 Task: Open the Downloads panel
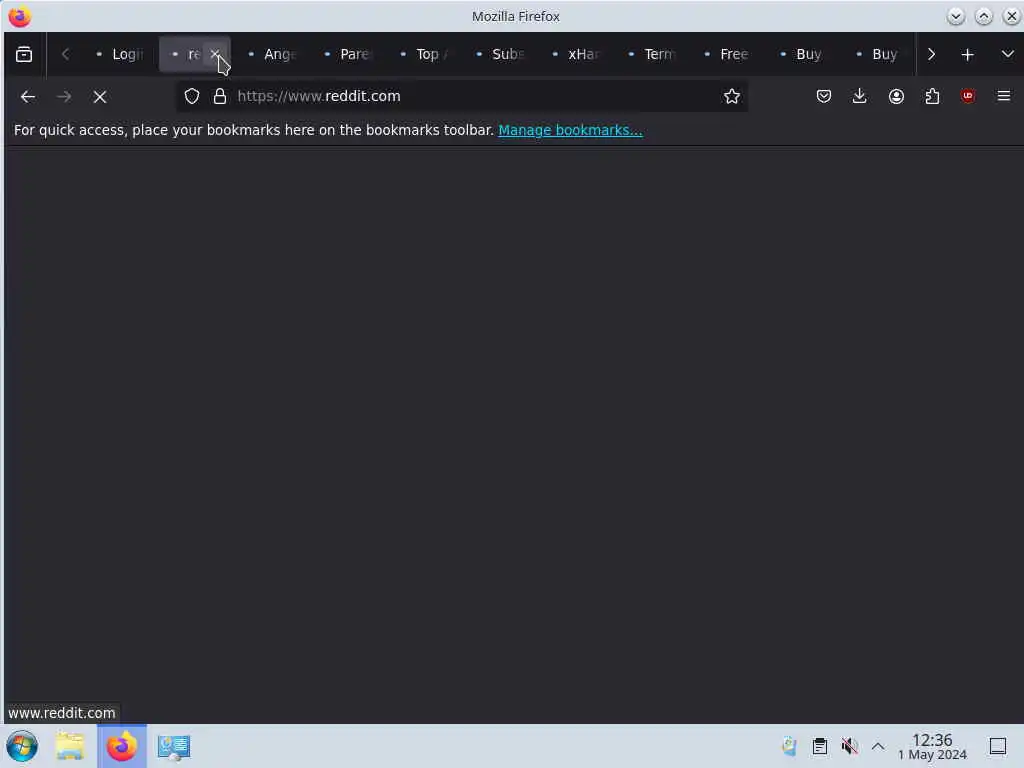[x=859, y=97]
